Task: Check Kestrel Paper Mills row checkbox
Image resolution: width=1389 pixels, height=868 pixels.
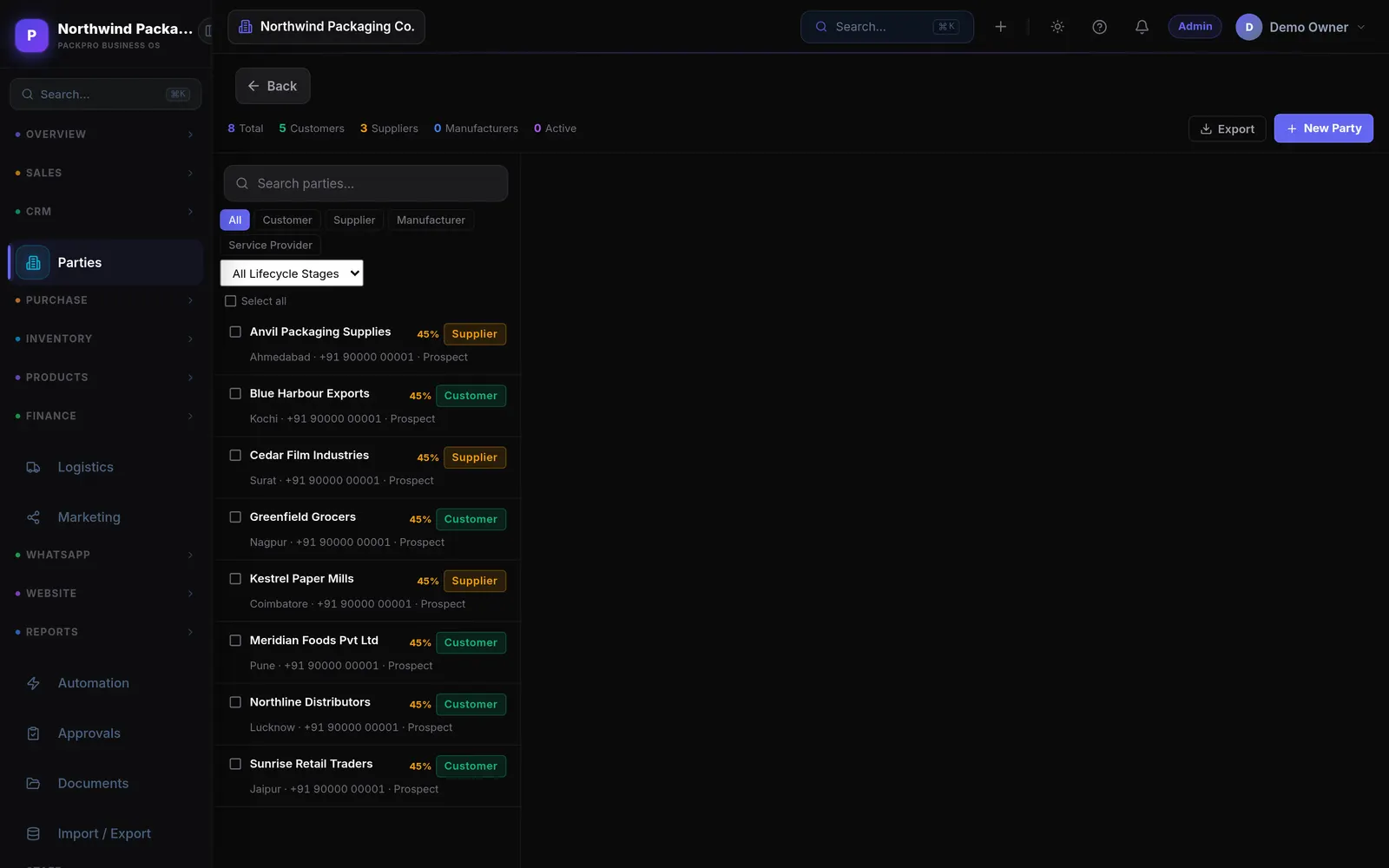Action: pos(235,578)
